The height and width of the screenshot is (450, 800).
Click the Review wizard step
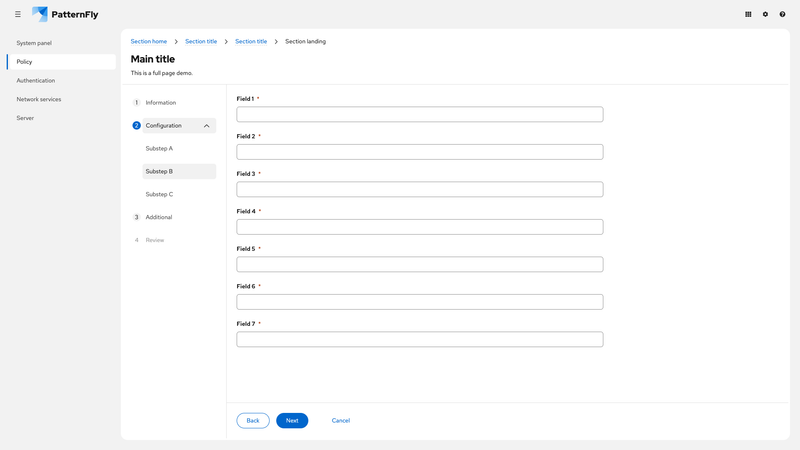click(x=155, y=240)
